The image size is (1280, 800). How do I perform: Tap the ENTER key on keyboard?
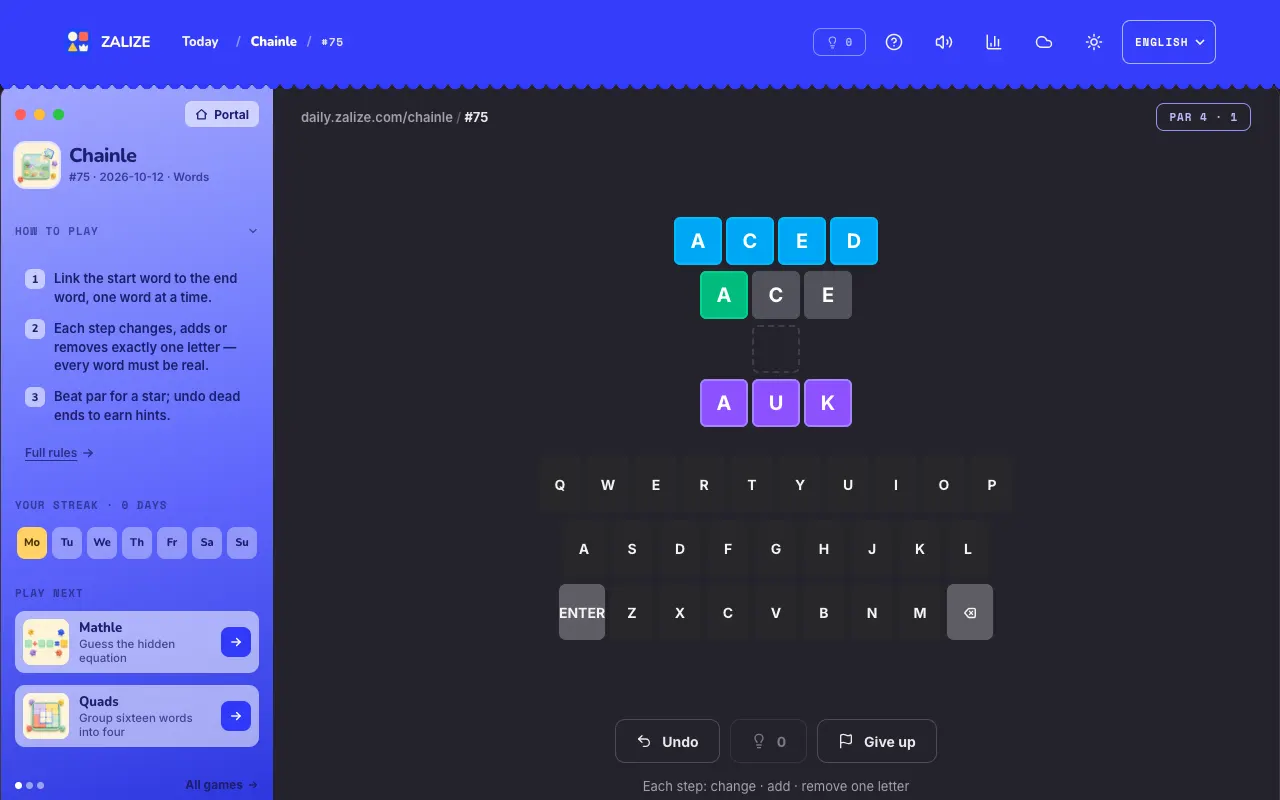click(582, 612)
